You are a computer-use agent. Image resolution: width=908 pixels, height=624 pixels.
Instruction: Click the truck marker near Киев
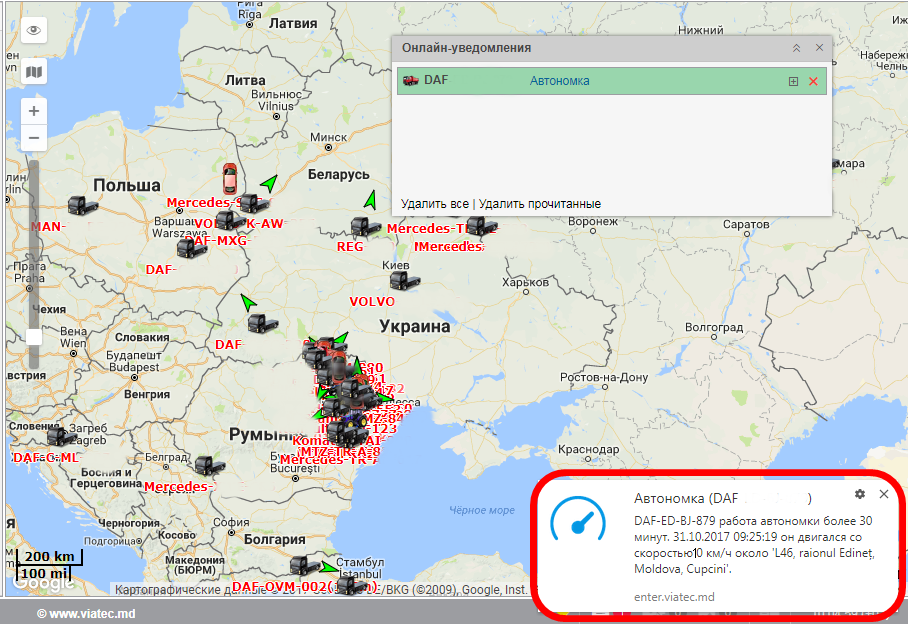[x=404, y=281]
